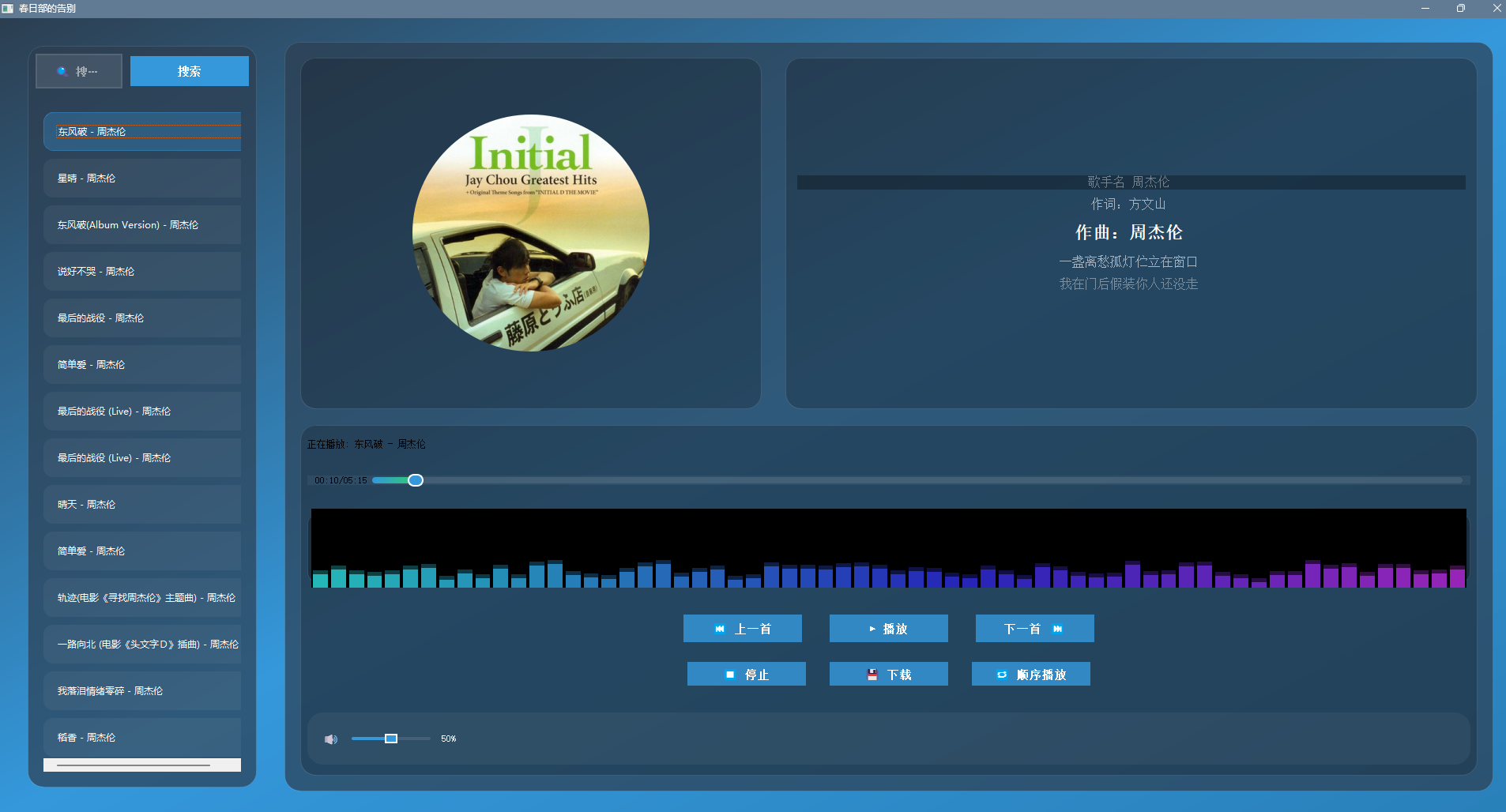
Task: Click the 上一首 button
Action: pos(743,629)
